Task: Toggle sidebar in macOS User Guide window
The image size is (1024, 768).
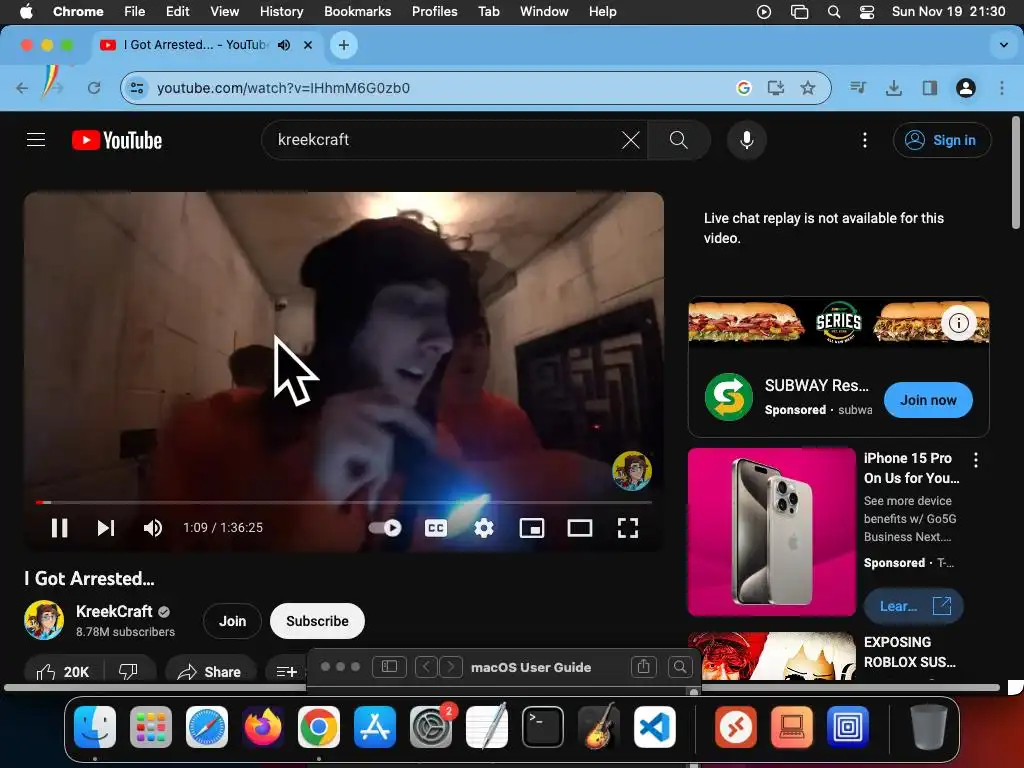Action: [x=389, y=667]
